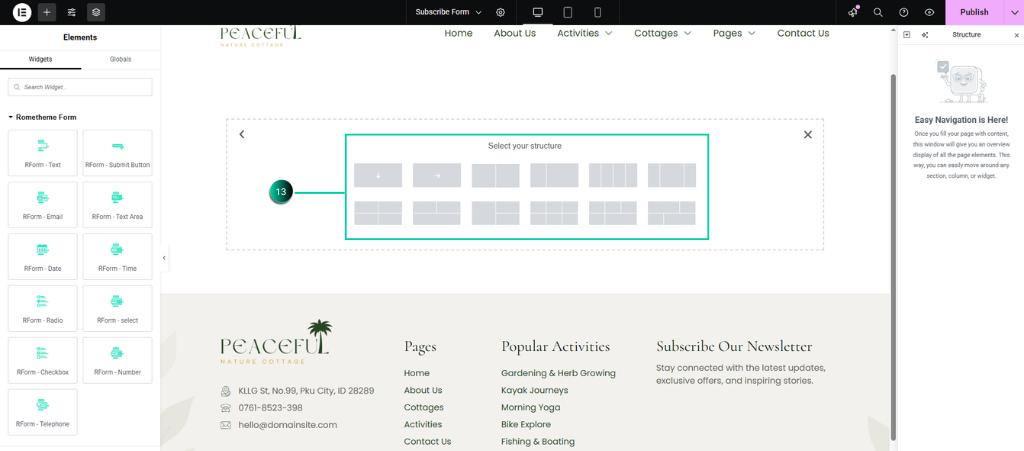The image size is (1024, 451).
Task: Select the RForm - Text widget
Action: 42,153
